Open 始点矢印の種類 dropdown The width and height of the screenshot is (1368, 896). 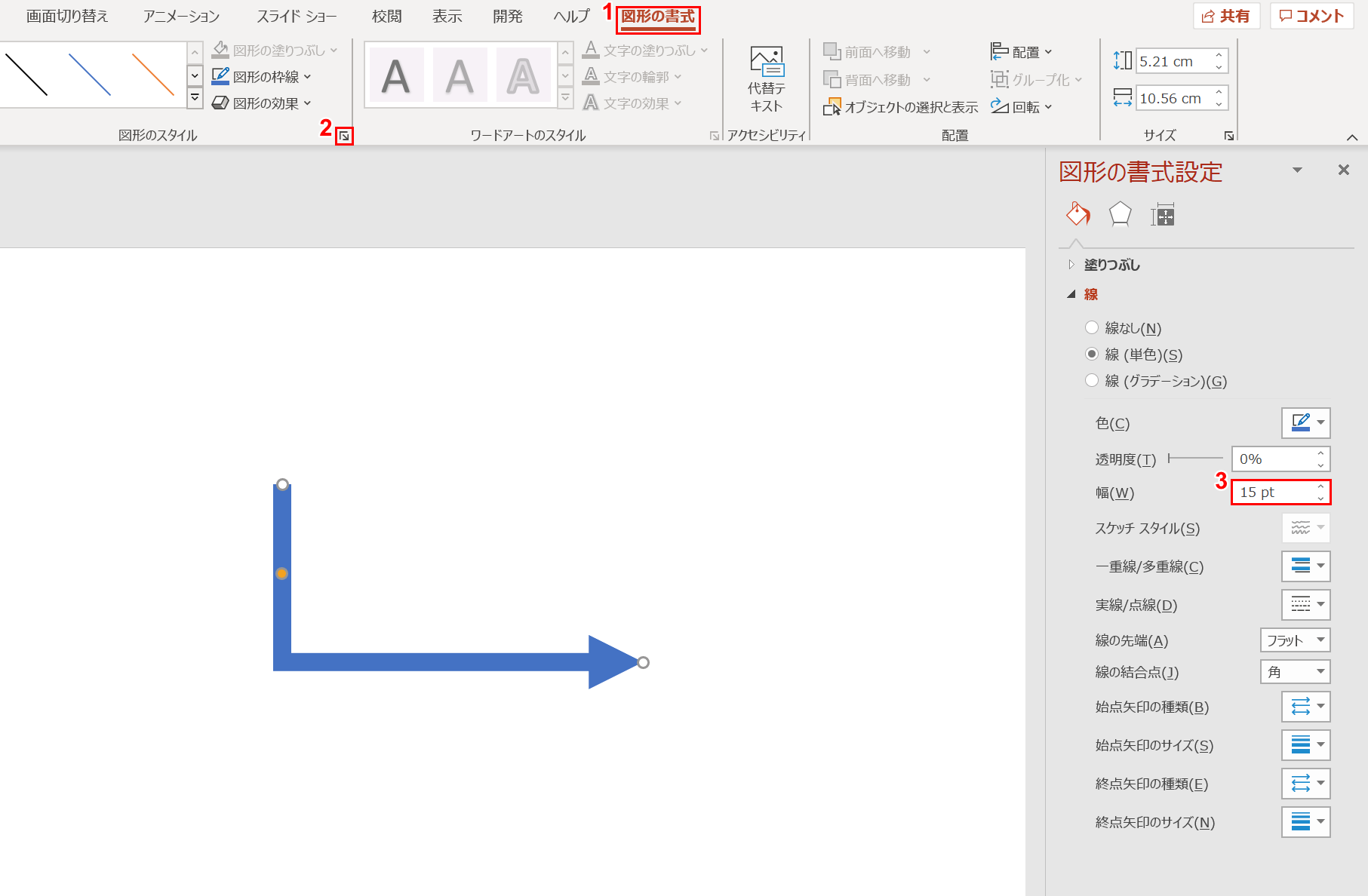(1306, 707)
